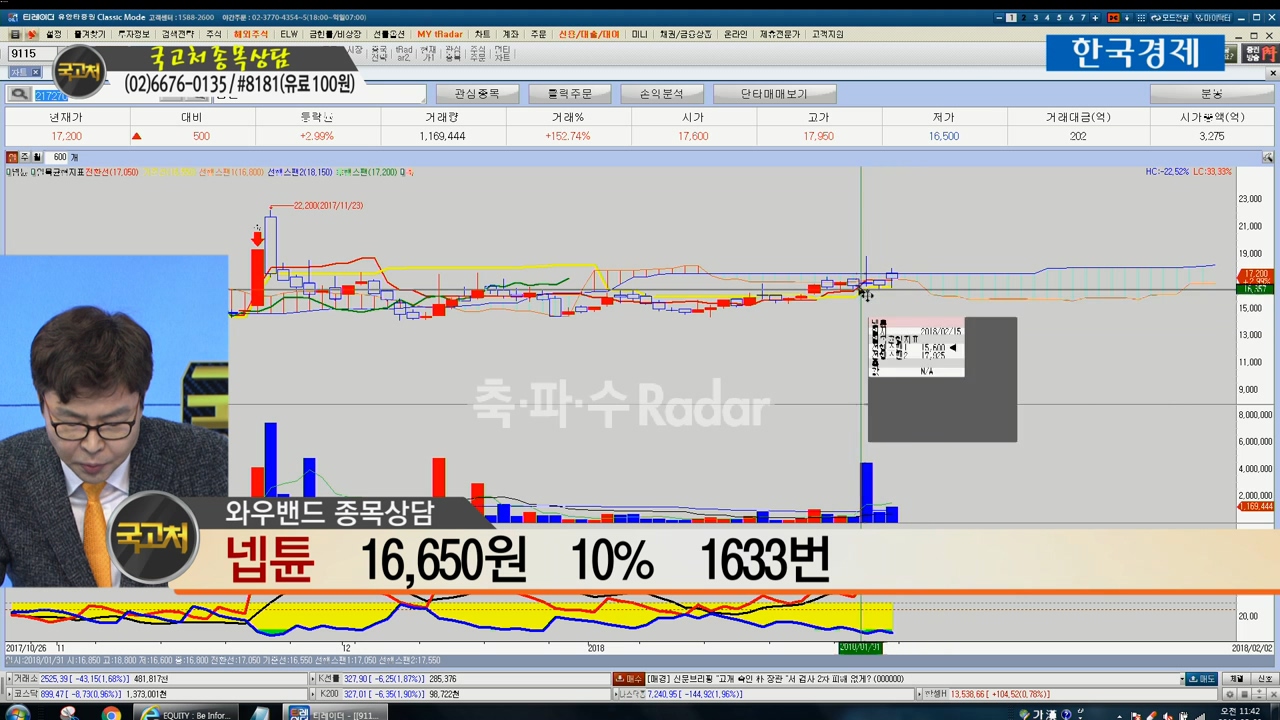The image size is (1280, 720).
Task: Click the 분봉 button at right
Action: 1211,94
